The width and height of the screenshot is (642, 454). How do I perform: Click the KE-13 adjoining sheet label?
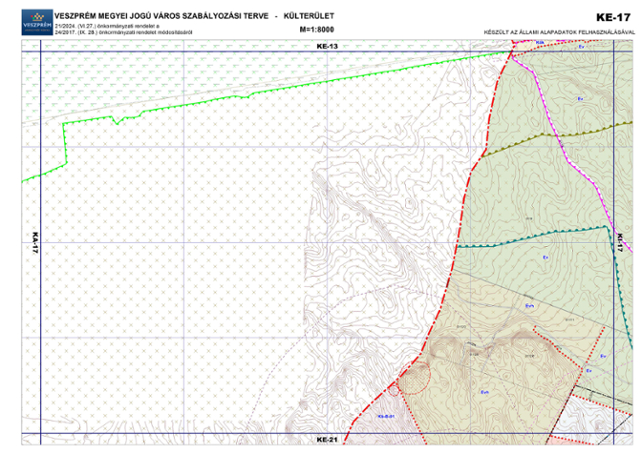coord(329,47)
